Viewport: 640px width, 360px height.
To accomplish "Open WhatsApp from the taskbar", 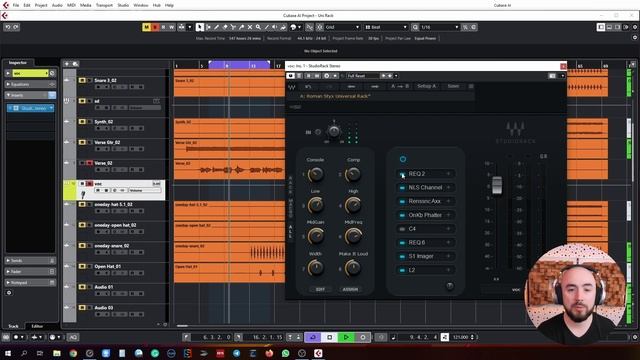I will pyautogui.click(x=285, y=353).
